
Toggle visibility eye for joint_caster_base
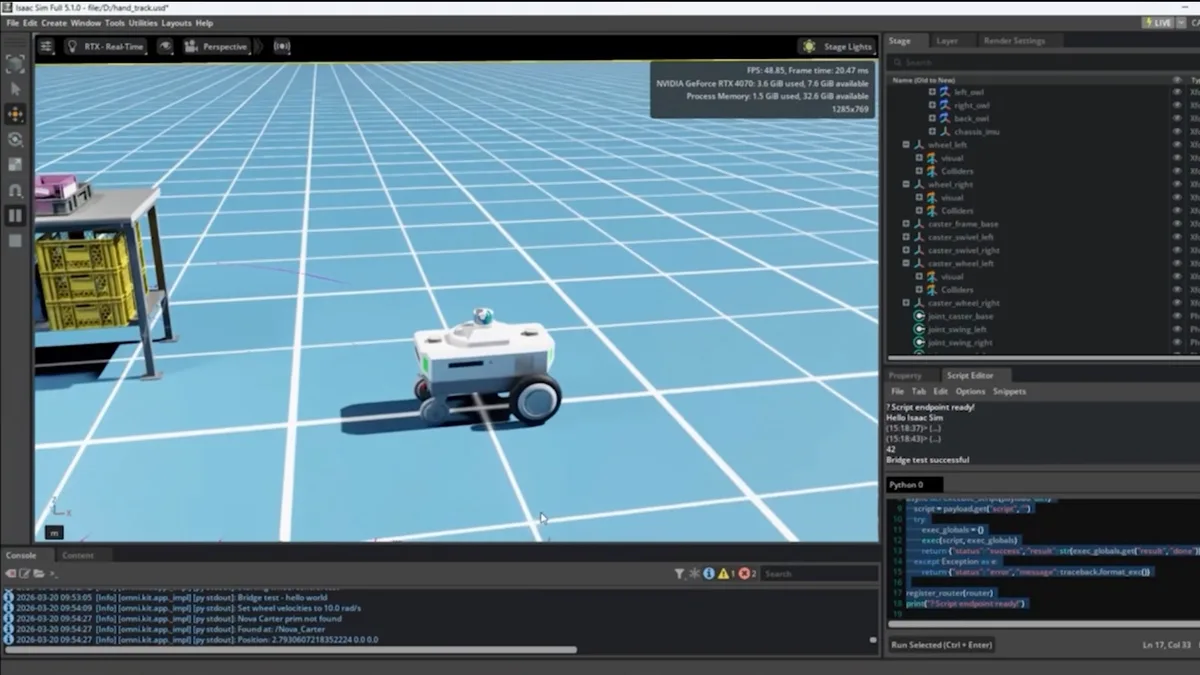click(x=1177, y=316)
